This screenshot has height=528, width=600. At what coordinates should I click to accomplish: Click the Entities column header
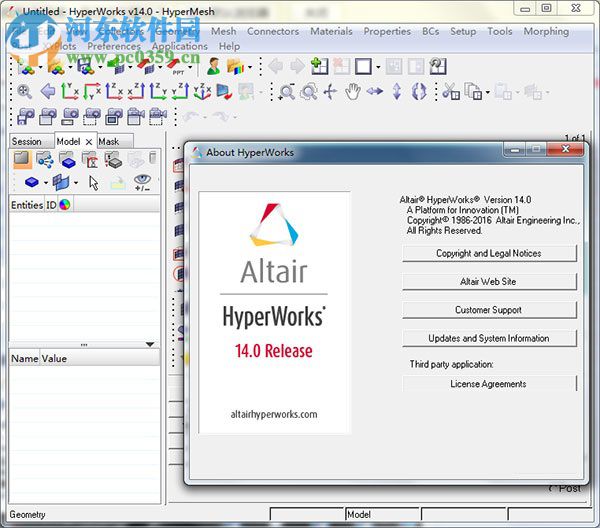click(27, 205)
